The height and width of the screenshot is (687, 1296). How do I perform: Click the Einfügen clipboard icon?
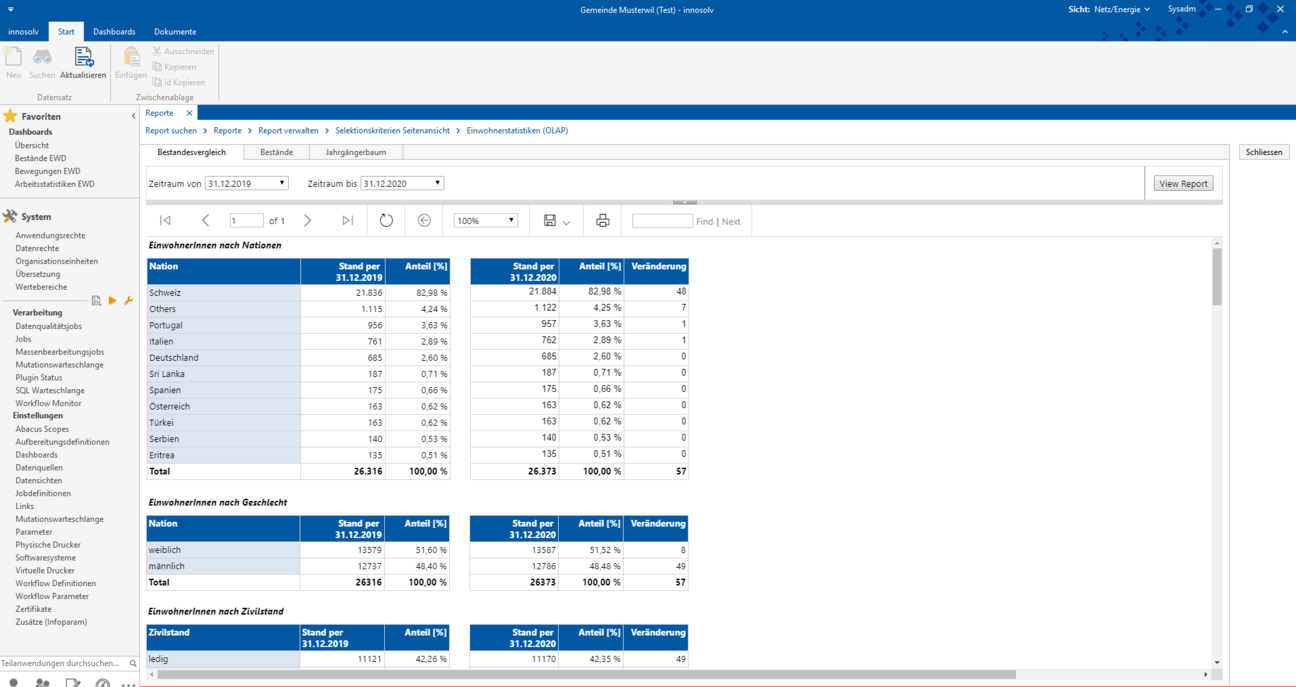click(131, 58)
